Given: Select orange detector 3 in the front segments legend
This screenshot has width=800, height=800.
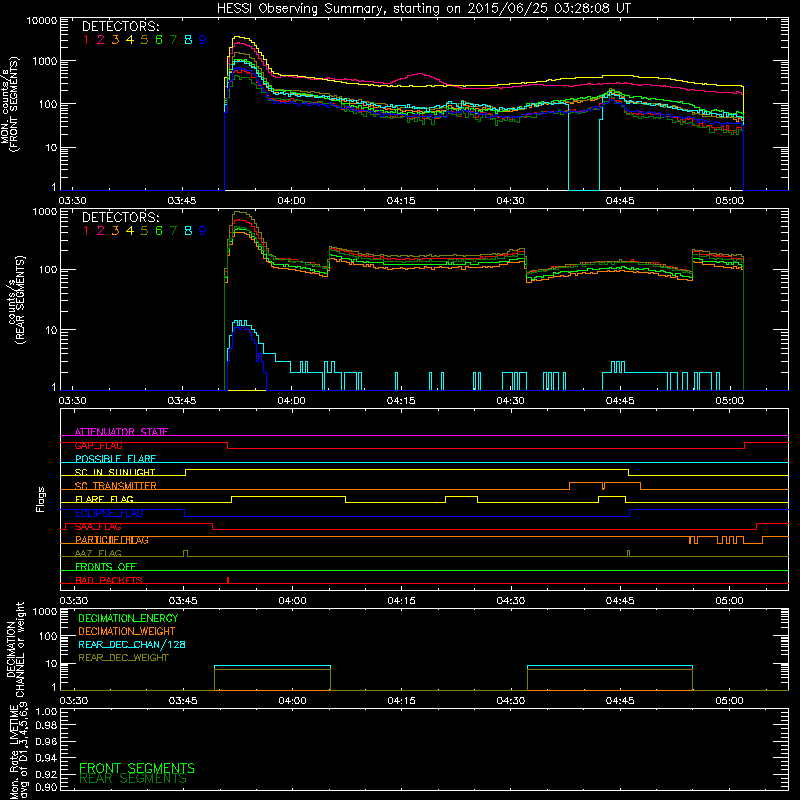Looking at the screenshot, I should [115, 39].
